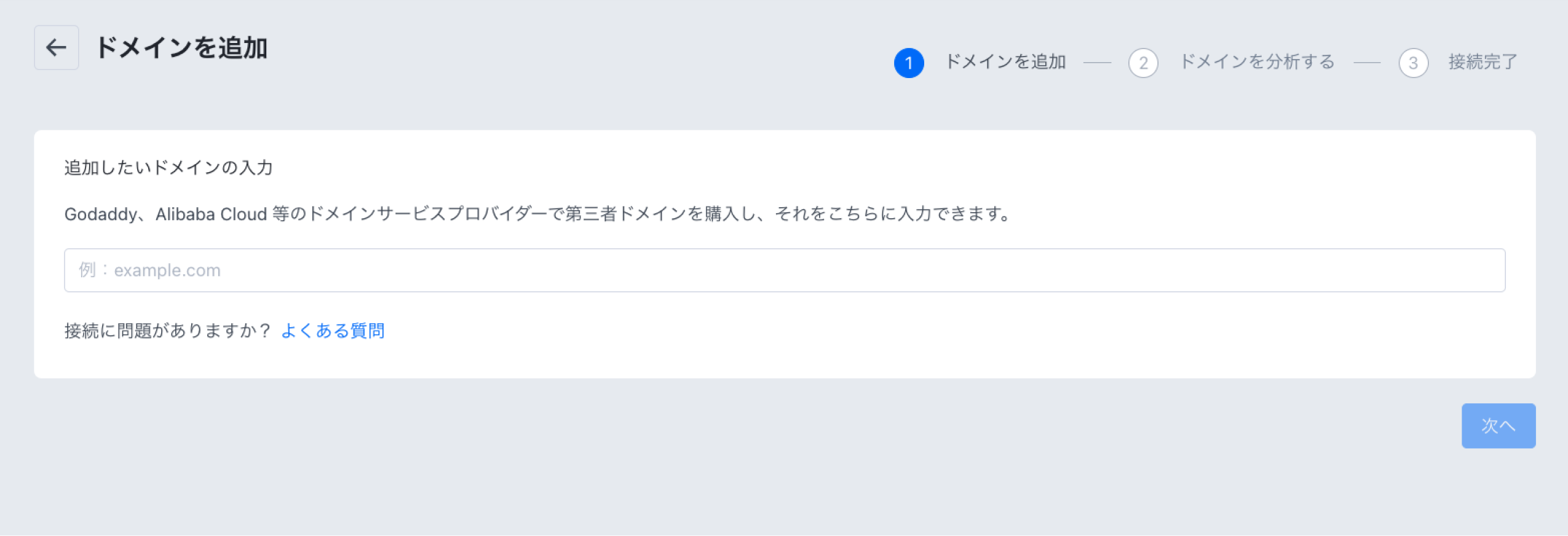Click connector line between steps 1 and 2

[x=1098, y=63]
